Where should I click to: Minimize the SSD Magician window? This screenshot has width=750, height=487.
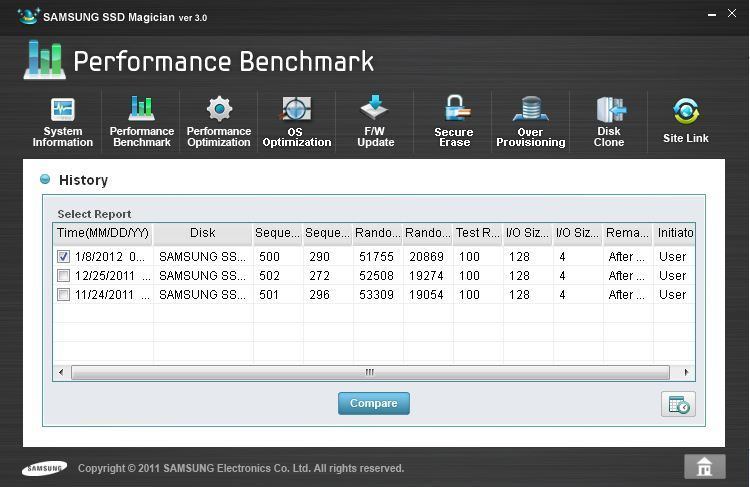712,15
